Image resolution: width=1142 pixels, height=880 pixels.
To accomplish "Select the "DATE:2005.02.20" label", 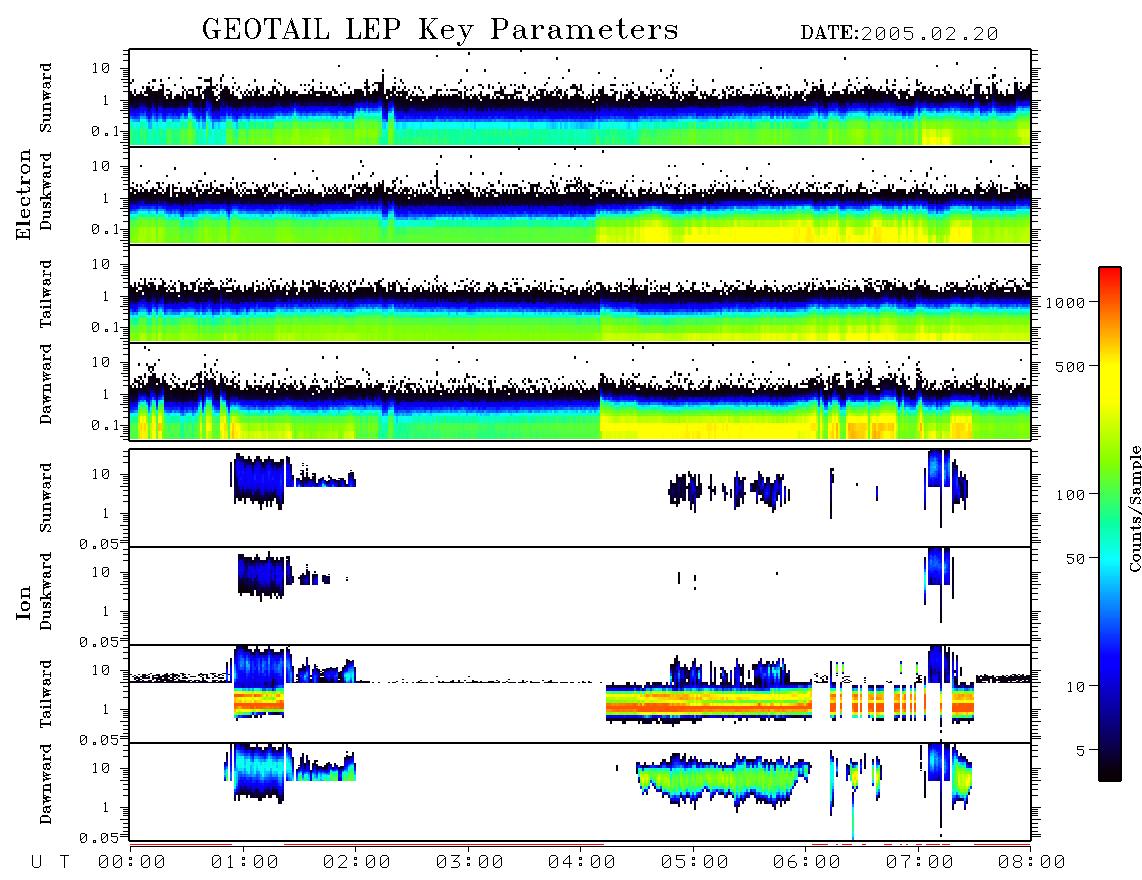I will click(x=899, y=34).
